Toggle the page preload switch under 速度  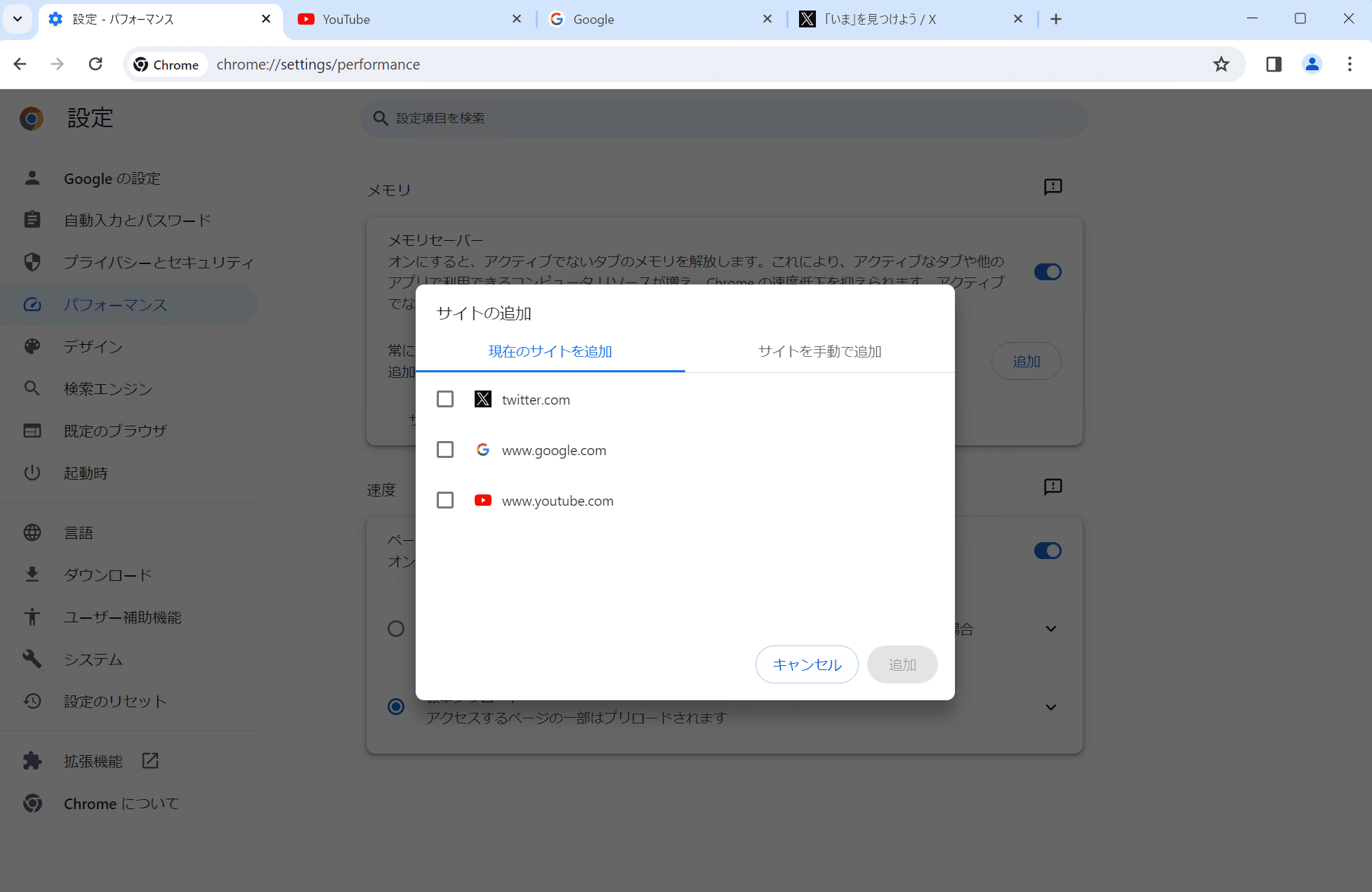1048,551
